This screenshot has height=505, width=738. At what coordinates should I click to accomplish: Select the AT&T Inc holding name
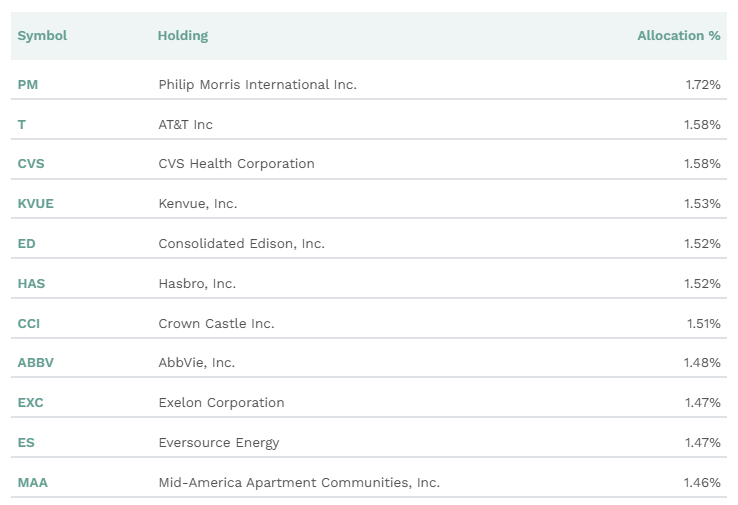pyautogui.click(x=185, y=124)
